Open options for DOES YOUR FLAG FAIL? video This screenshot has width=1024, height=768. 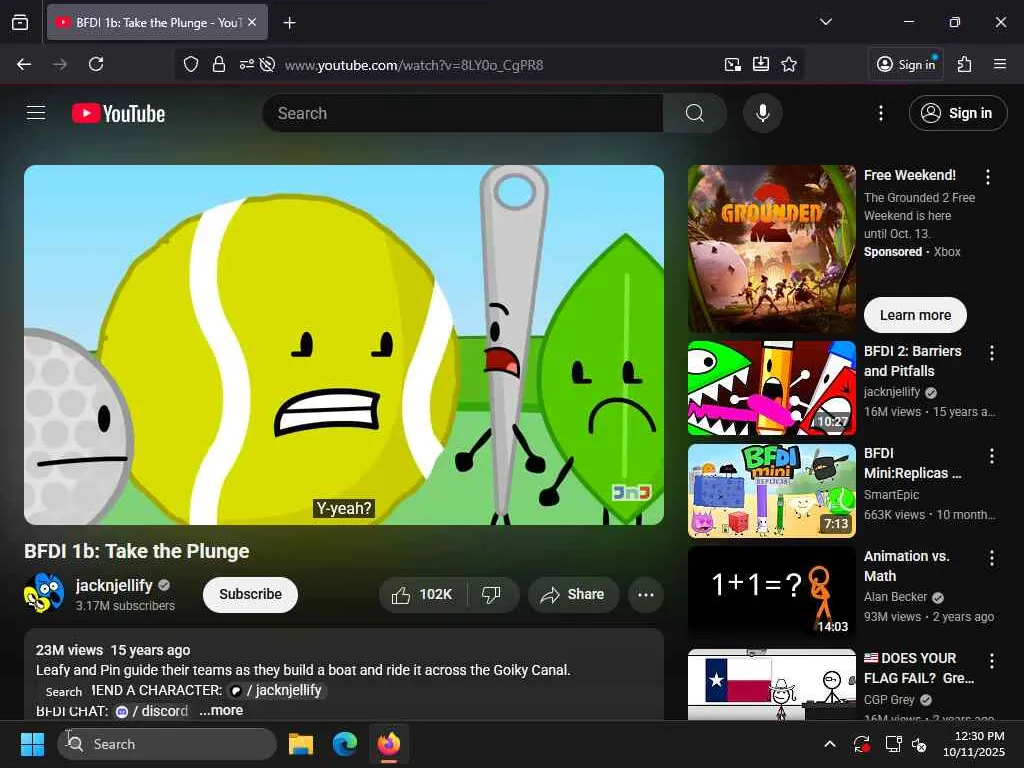991,661
